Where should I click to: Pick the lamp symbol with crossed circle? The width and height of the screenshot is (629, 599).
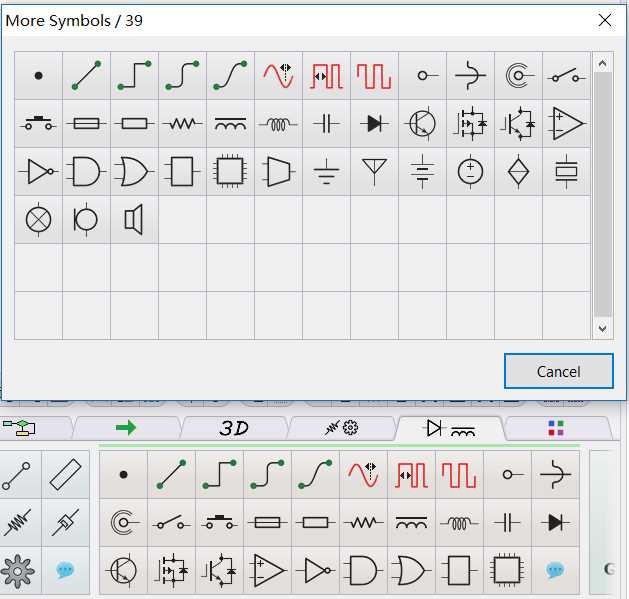coord(39,219)
